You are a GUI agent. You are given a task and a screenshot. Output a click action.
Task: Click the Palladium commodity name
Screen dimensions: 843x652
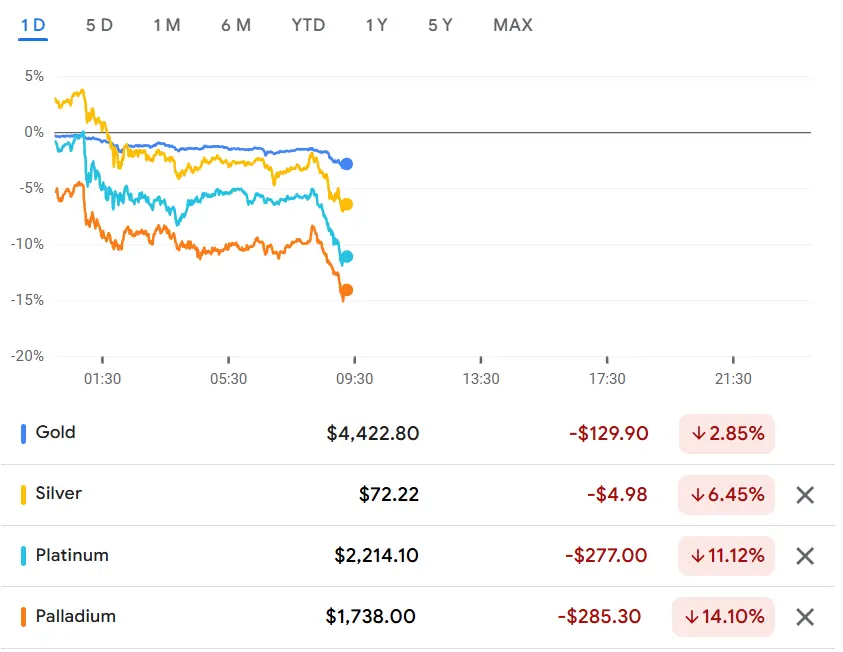[x=75, y=616]
